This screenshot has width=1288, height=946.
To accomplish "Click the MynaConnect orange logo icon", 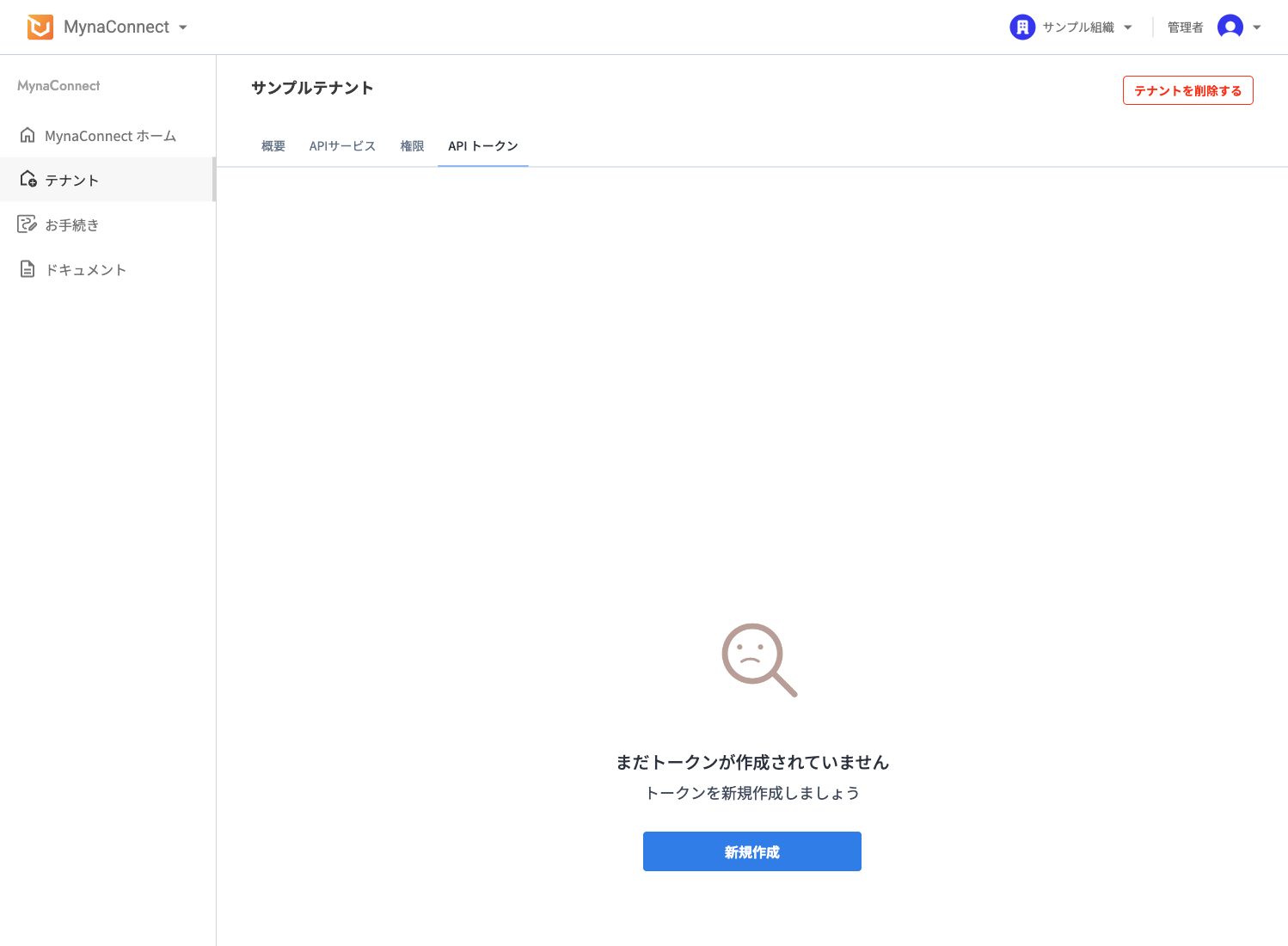I will 40,28.
